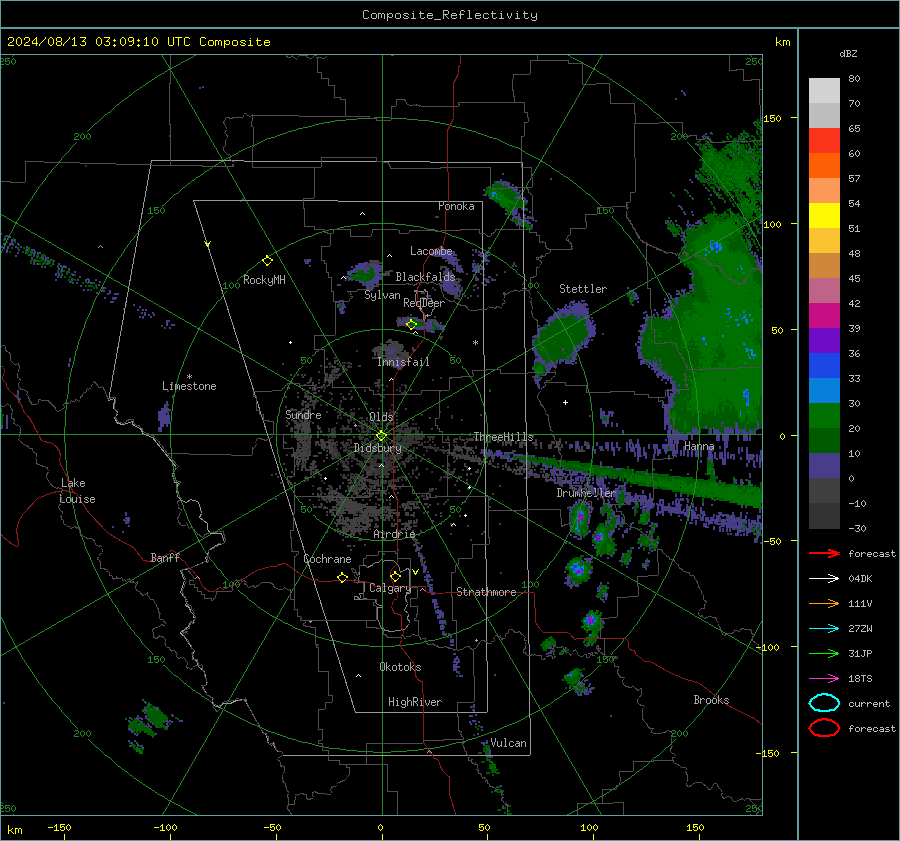Click the asterisk marker above Limestone
Viewport: 900px width, 841px height.
(189, 377)
